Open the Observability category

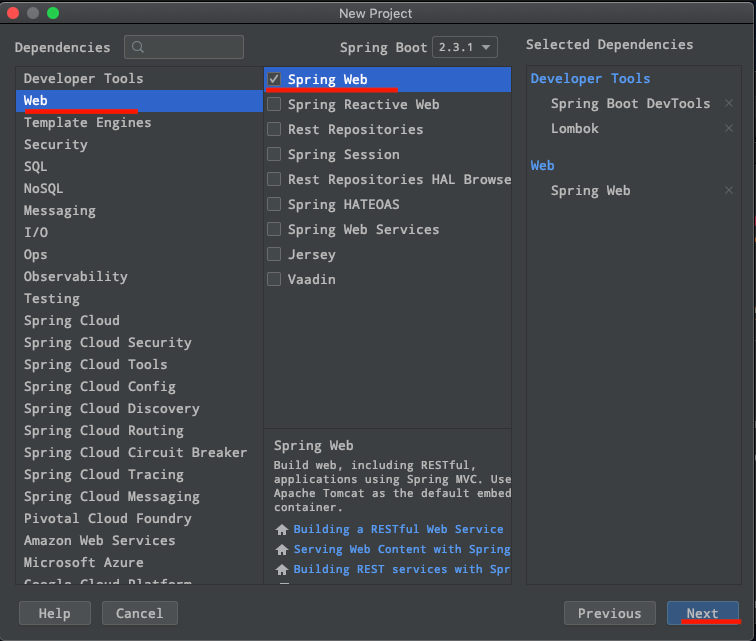pos(139,277)
